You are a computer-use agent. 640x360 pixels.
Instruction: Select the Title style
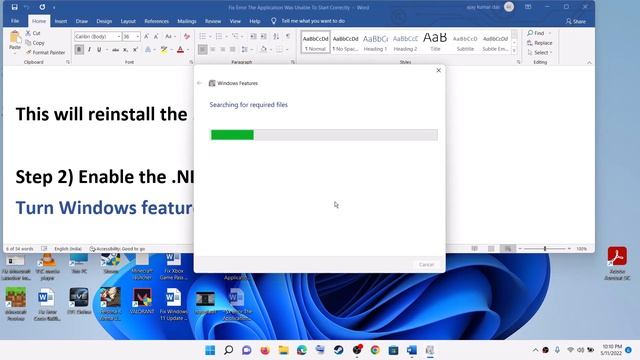pos(435,42)
